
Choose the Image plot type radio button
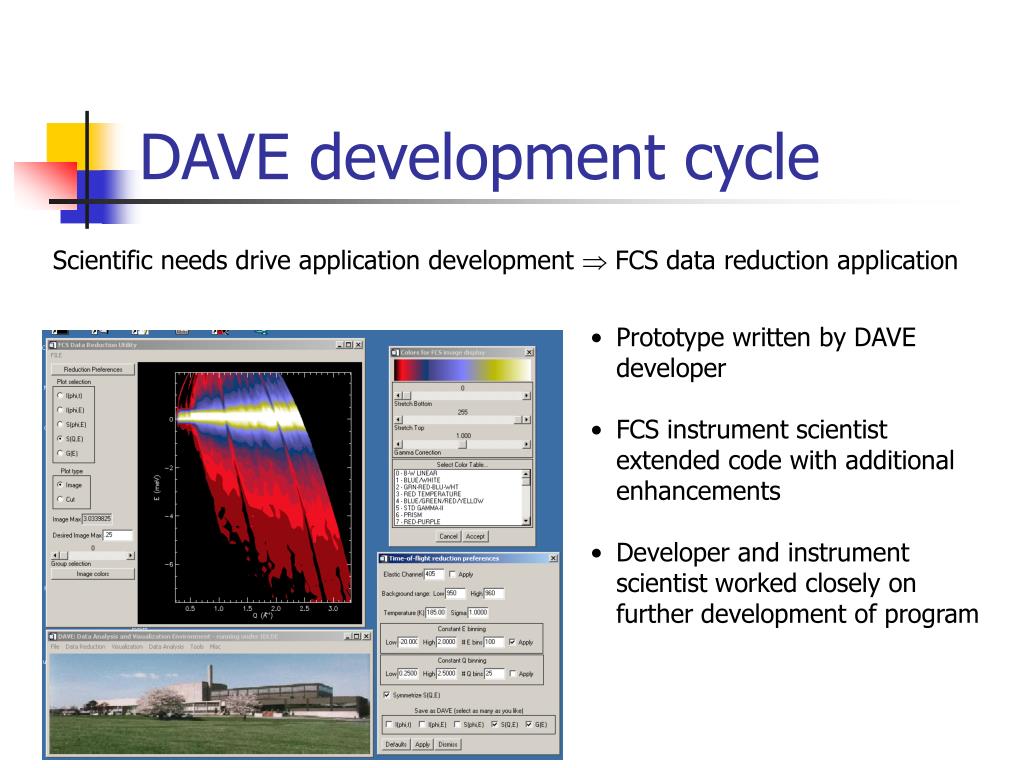click(60, 485)
